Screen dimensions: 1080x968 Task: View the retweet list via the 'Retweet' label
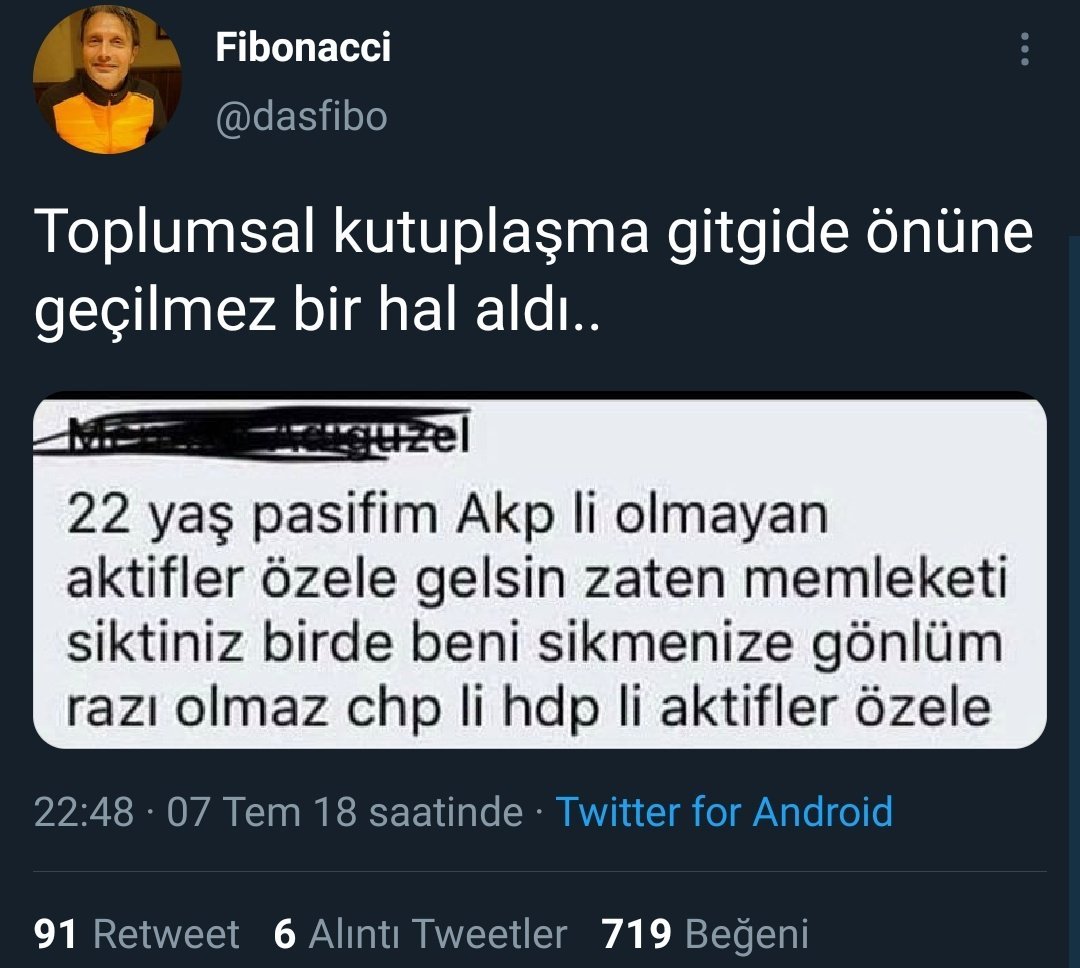166,934
